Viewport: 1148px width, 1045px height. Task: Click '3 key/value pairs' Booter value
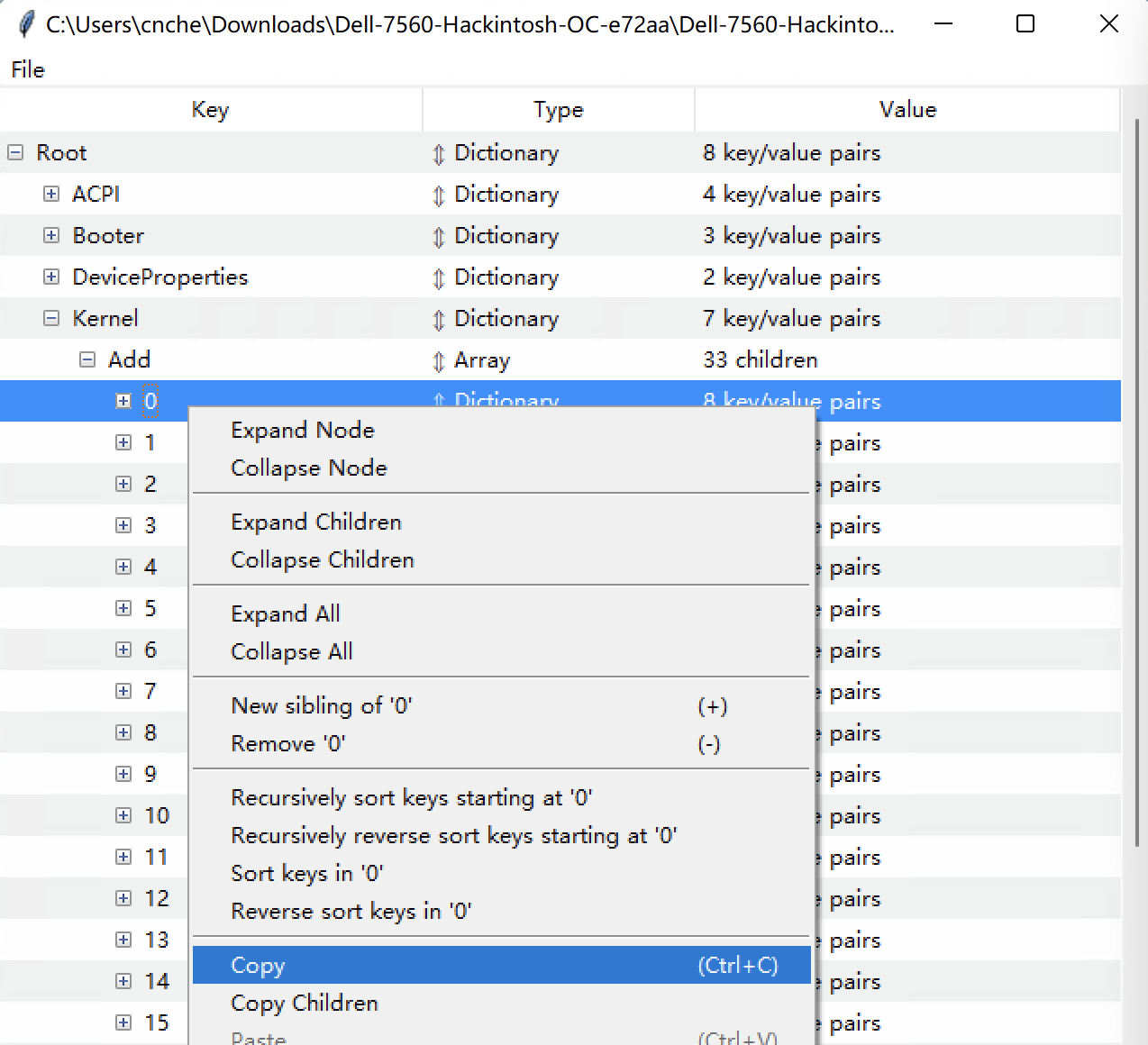pyautogui.click(x=792, y=235)
